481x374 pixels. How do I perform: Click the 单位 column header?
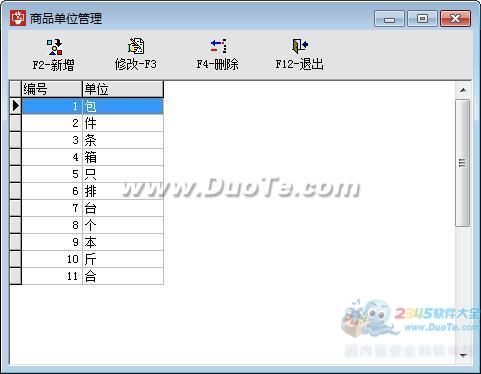(123, 89)
